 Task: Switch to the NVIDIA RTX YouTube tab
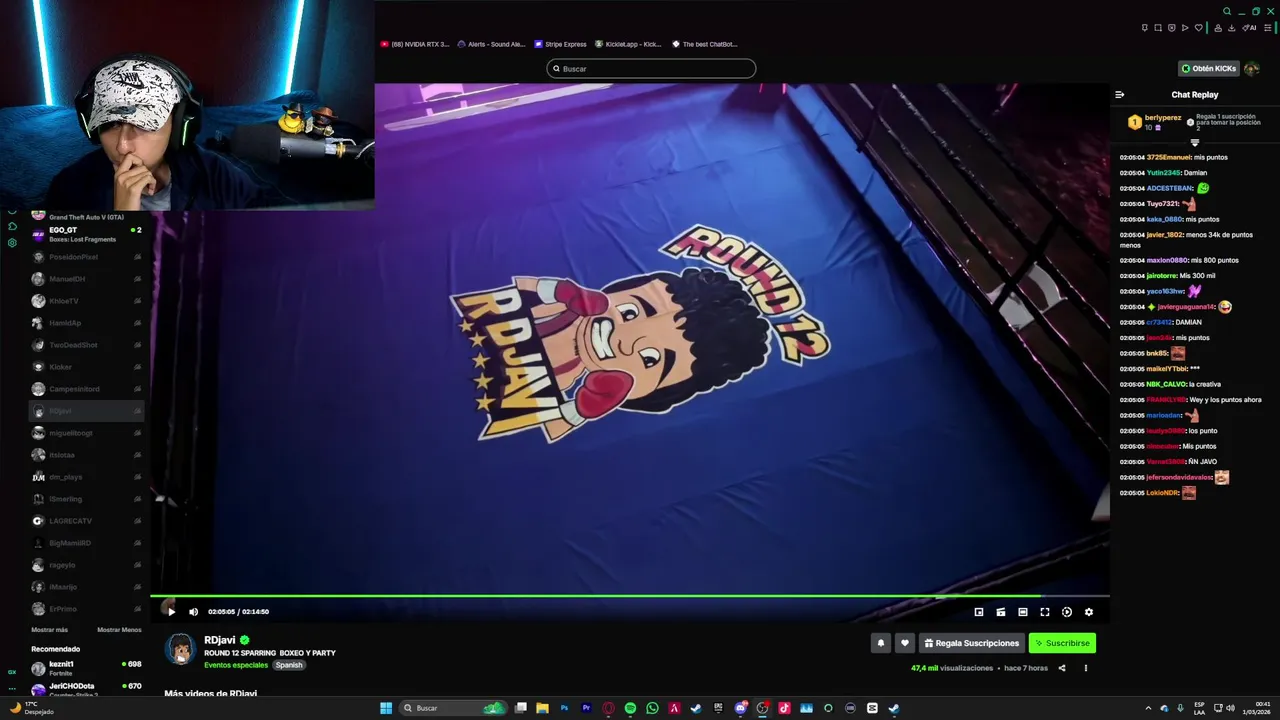point(415,44)
